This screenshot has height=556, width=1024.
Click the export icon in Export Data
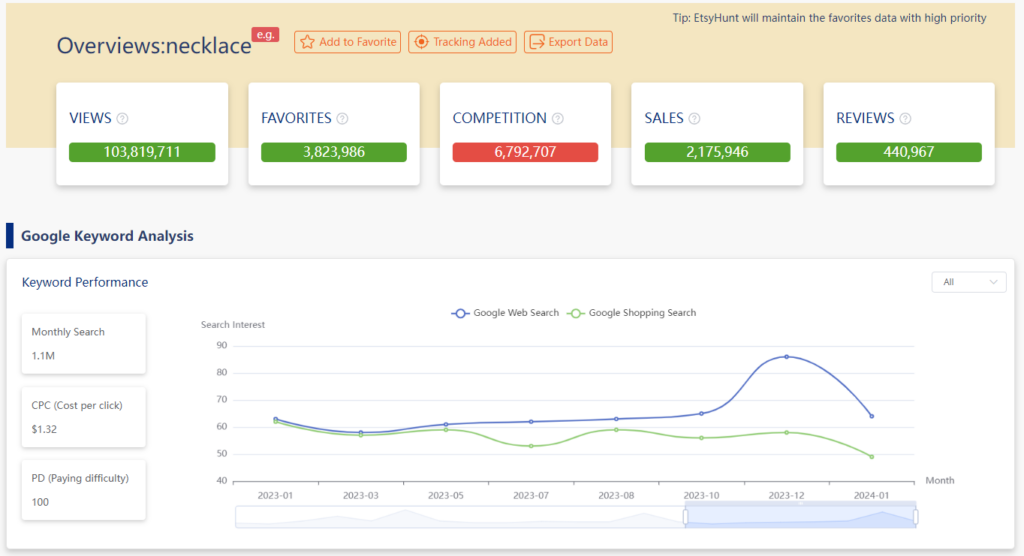coord(537,42)
